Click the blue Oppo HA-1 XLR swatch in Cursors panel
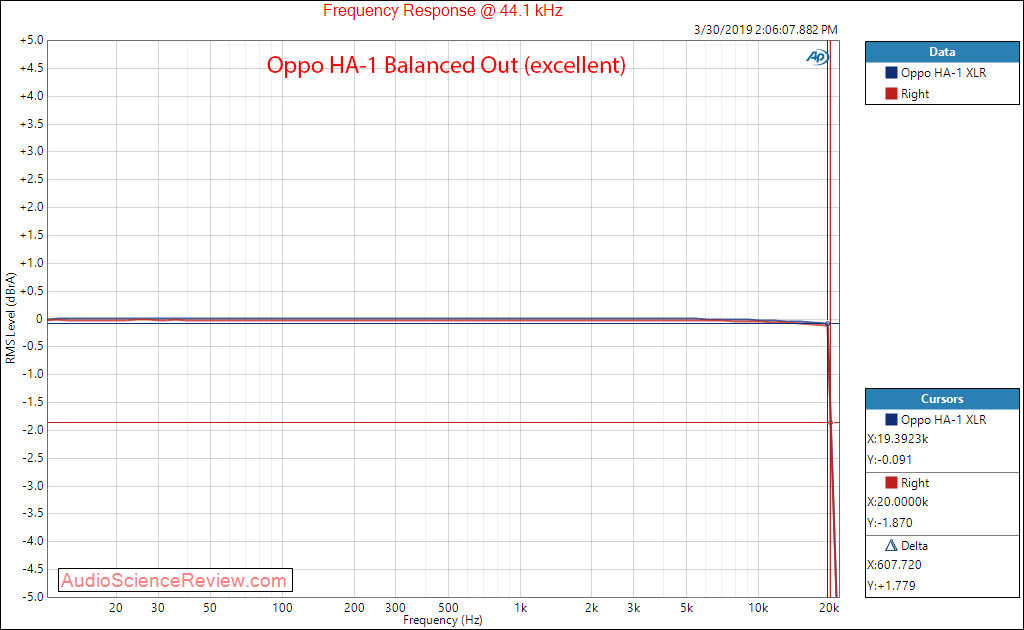1024x630 pixels. tap(891, 419)
